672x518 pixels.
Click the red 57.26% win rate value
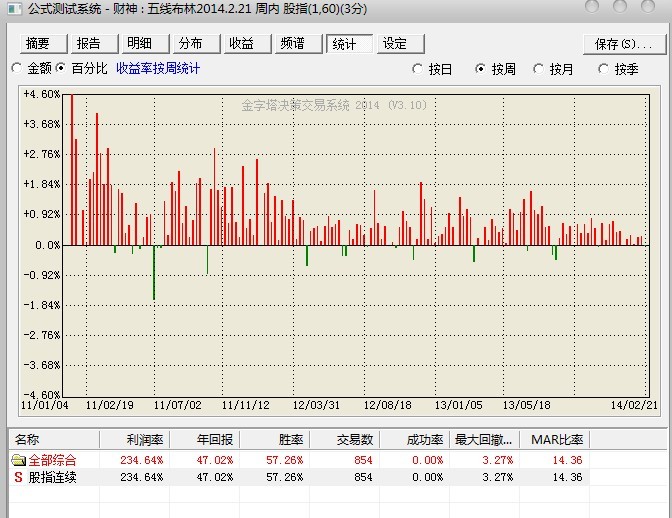[285, 460]
